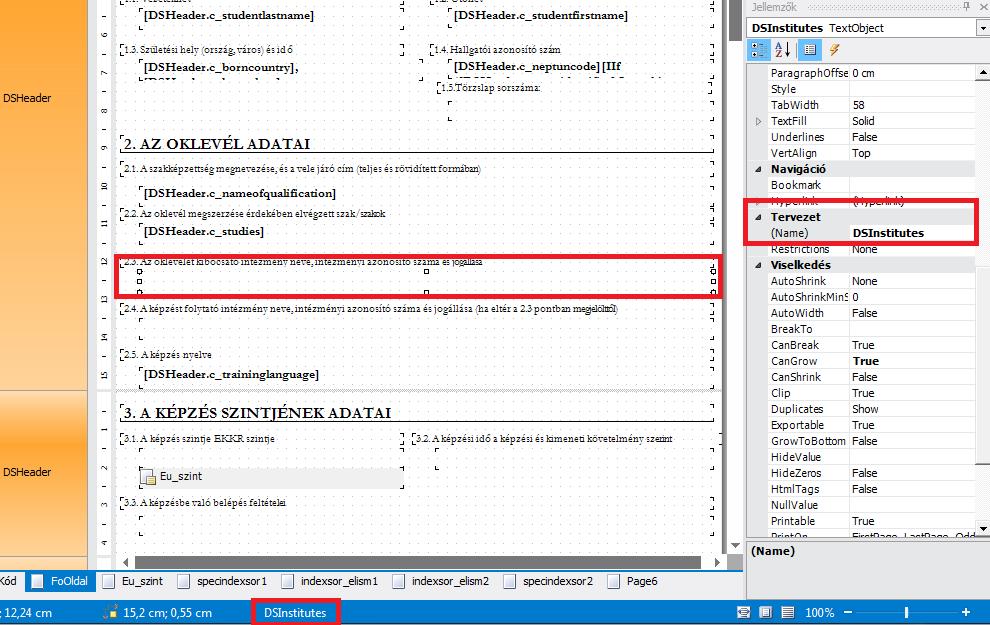Select the GrowToBottom property row
This screenshot has width=990, height=625.
pos(871,441)
